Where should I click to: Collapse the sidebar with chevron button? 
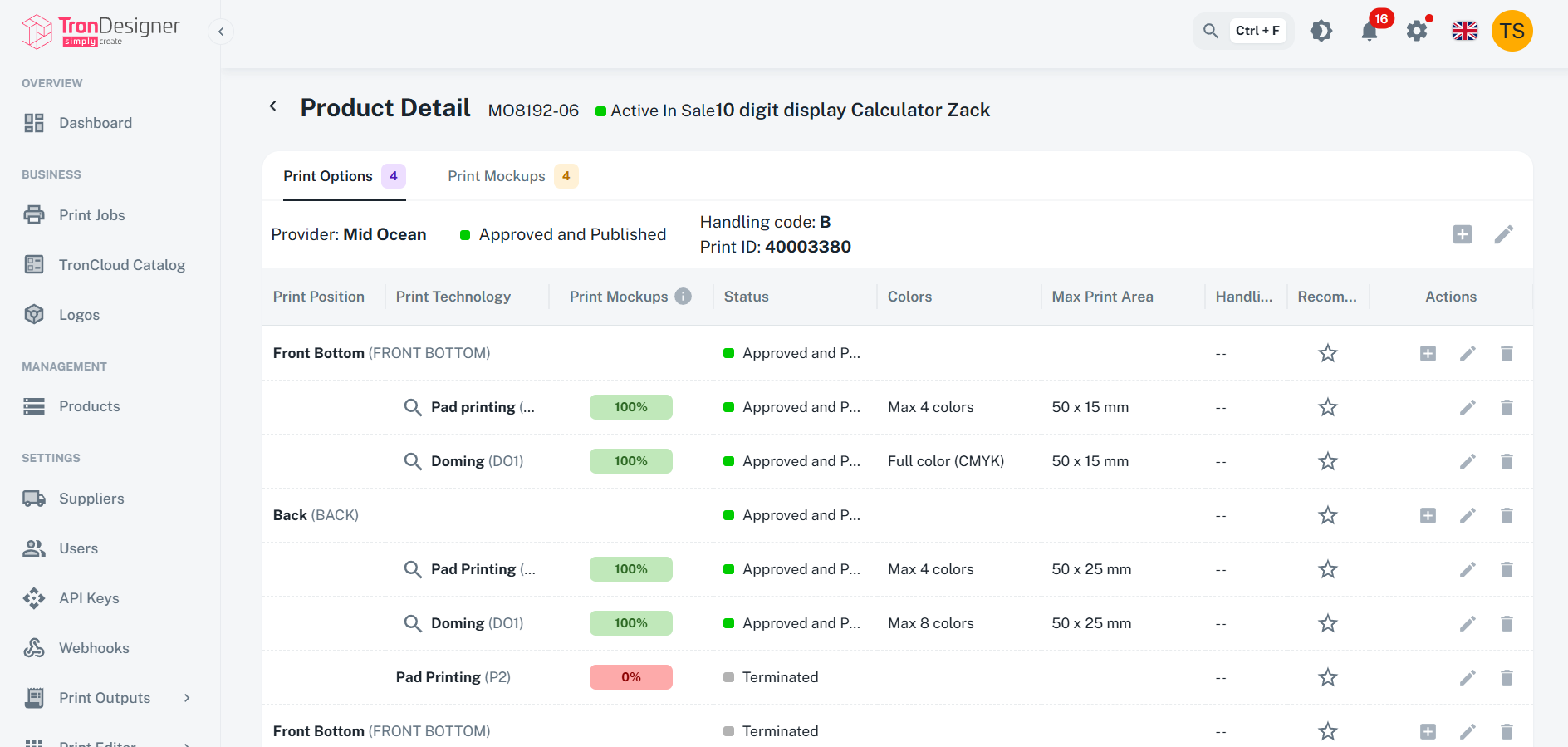coord(221,32)
